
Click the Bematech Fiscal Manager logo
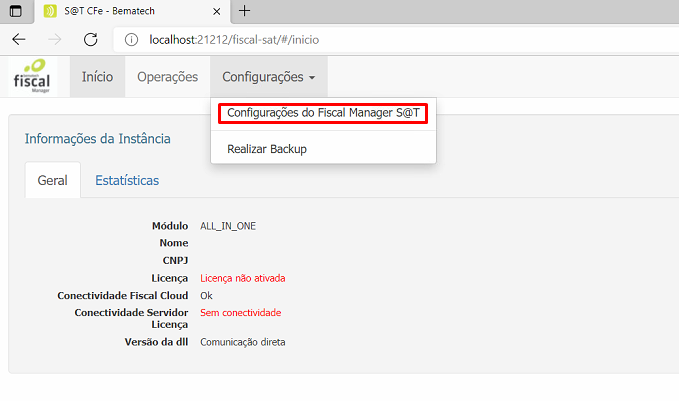[x=32, y=76]
